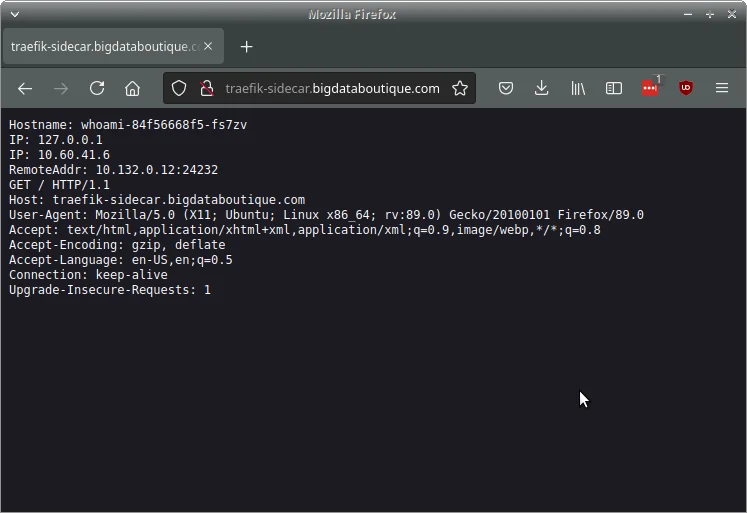747x513 pixels.
Task: Click the IP 127.0.0.1 line
Action: click(56, 140)
